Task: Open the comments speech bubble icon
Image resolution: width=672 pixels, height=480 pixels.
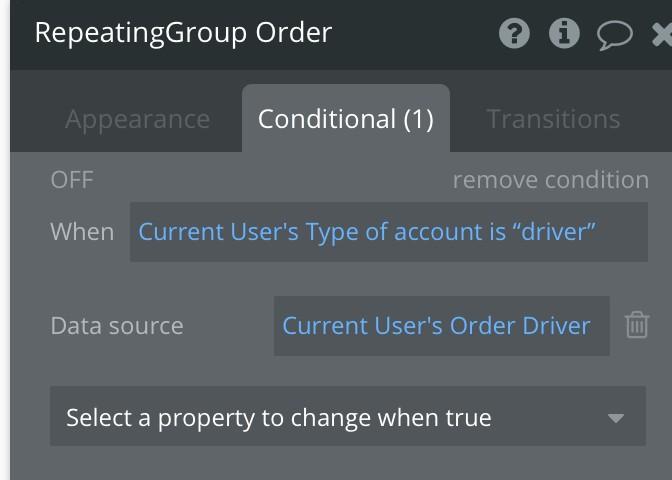Action: point(615,35)
